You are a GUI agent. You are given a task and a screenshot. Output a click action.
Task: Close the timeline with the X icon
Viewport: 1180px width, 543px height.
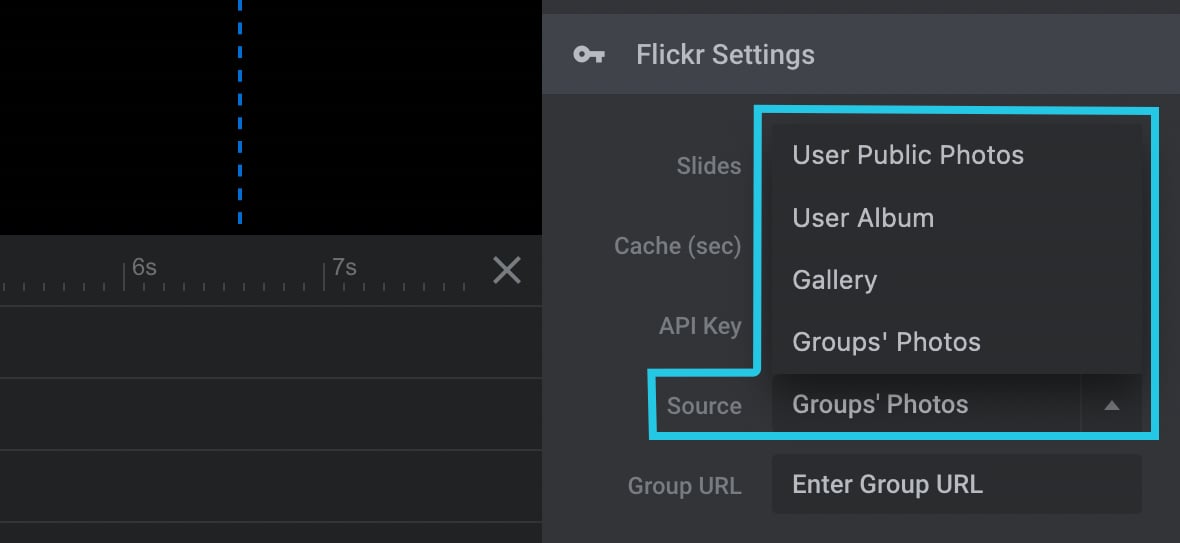pyautogui.click(x=506, y=270)
